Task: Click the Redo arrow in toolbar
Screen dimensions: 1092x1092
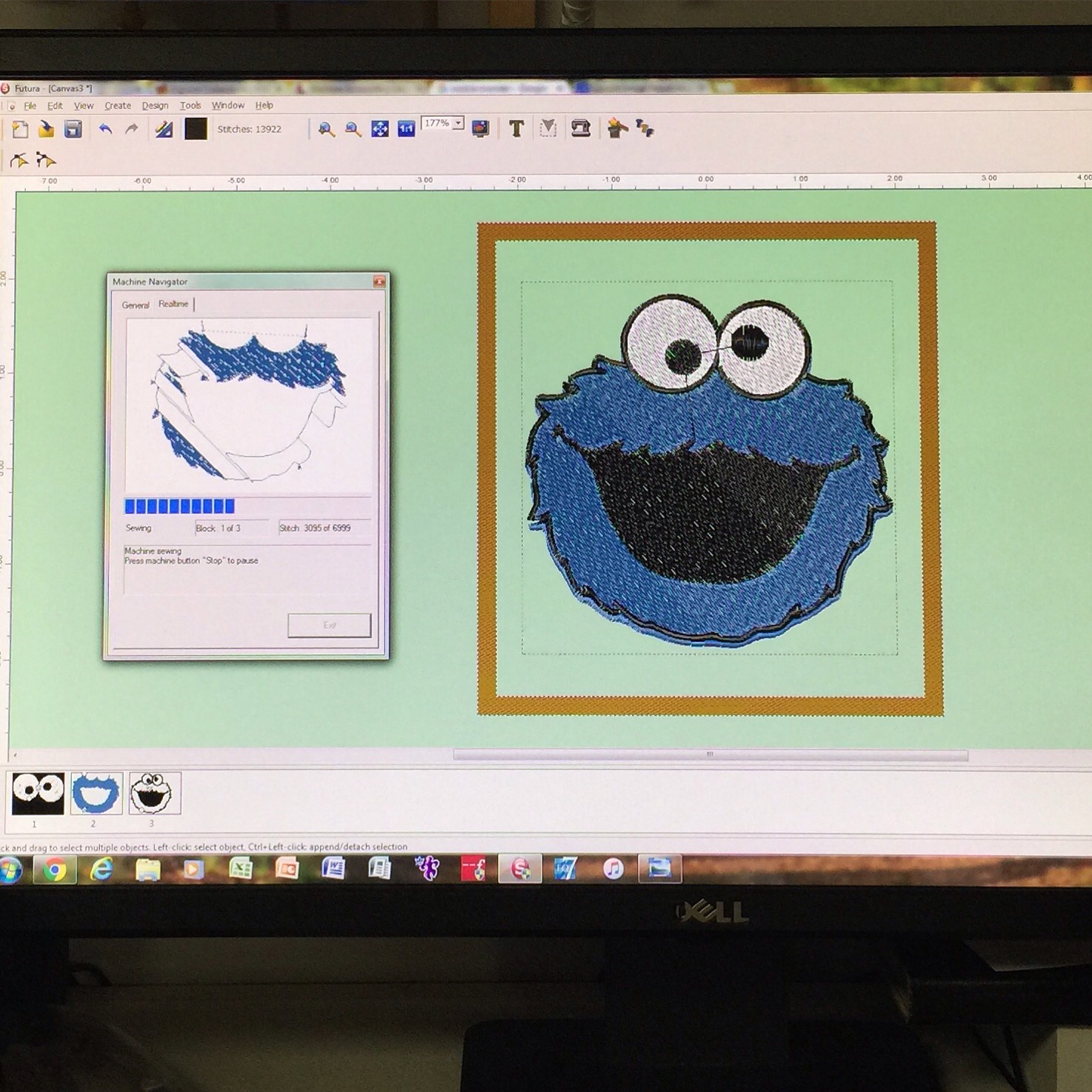Action: (x=132, y=130)
